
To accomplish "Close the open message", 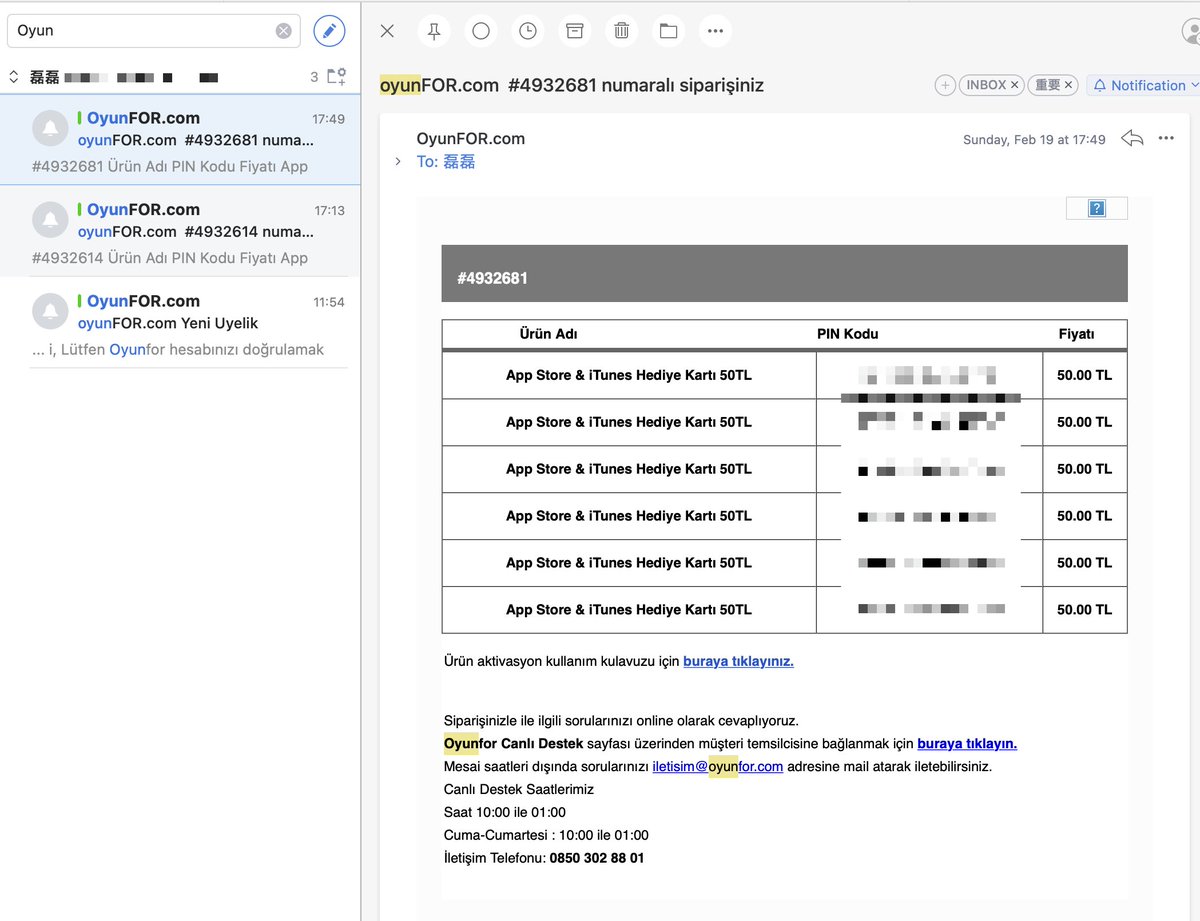I will coord(387,31).
